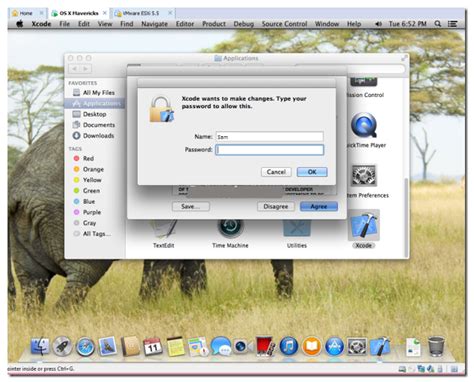Open Safari compass icon in Dock

(x=85, y=347)
